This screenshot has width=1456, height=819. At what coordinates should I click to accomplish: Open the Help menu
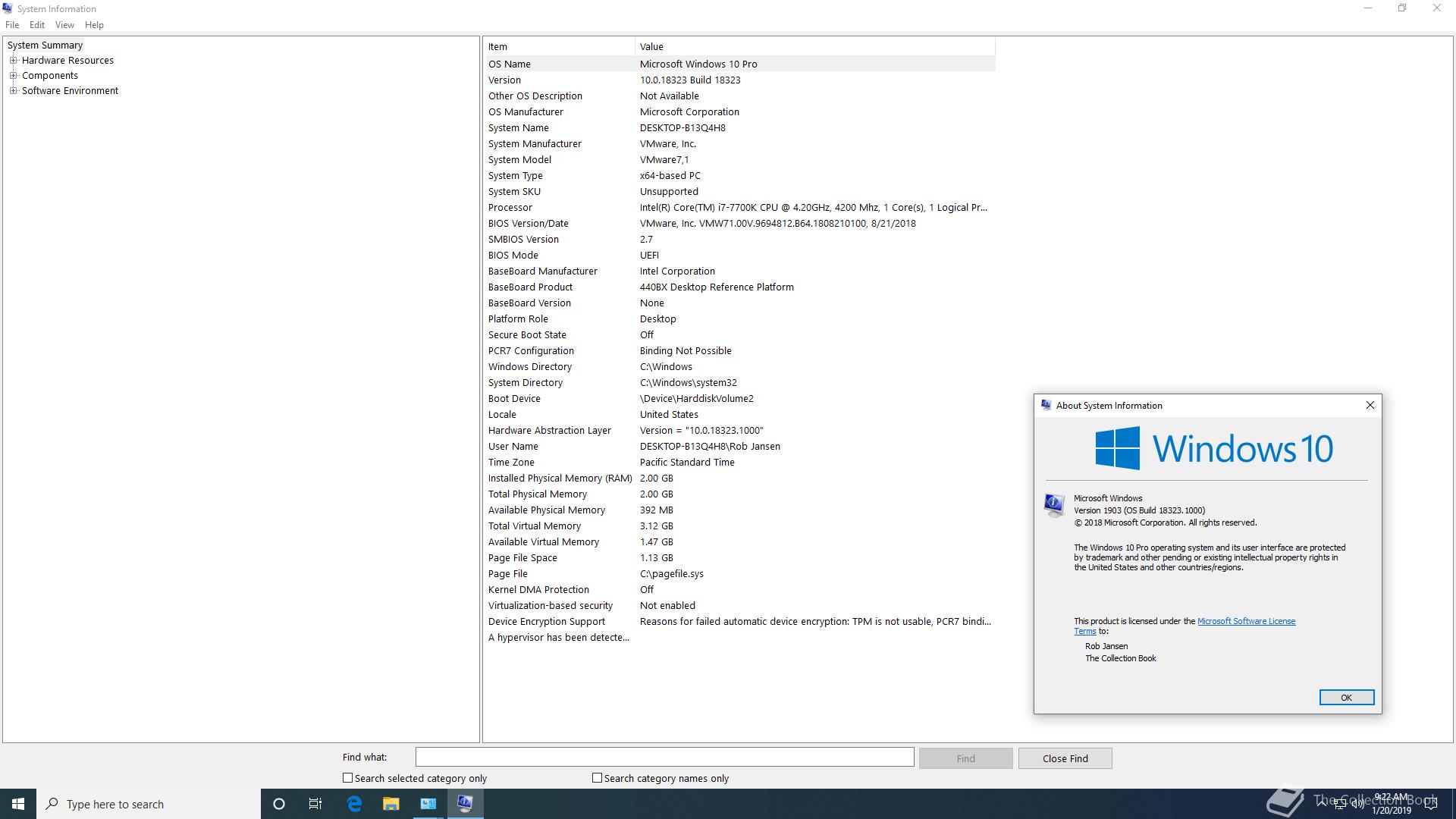(94, 25)
